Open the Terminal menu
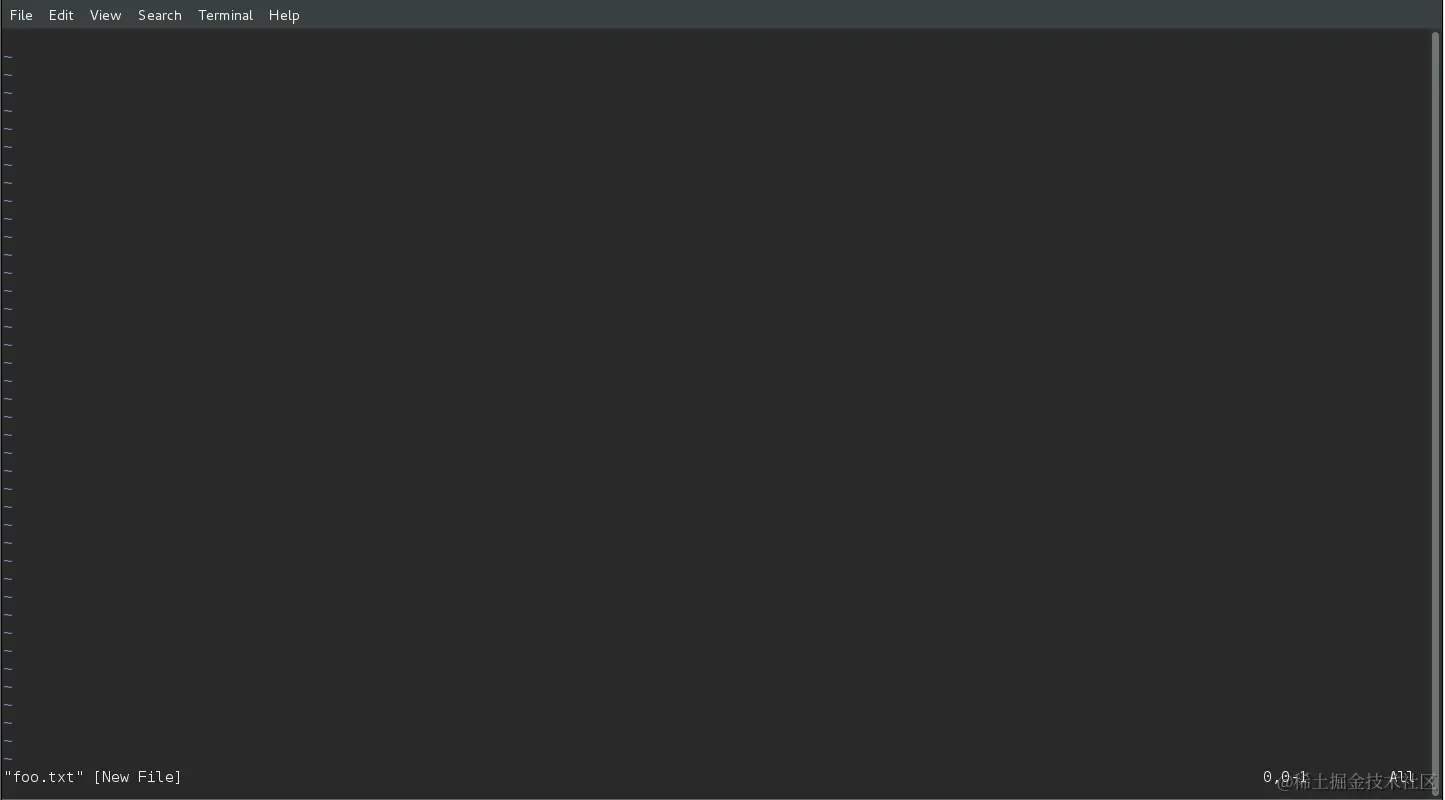The image size is (1445, 800). click(225, 15)
